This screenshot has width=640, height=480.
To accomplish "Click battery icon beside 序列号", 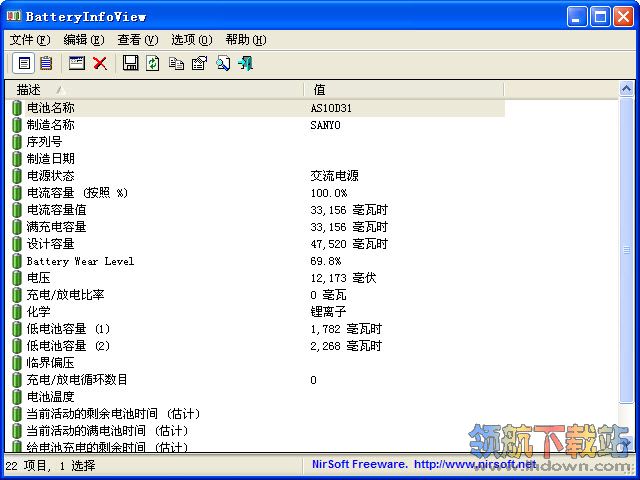I will point(17,142).
